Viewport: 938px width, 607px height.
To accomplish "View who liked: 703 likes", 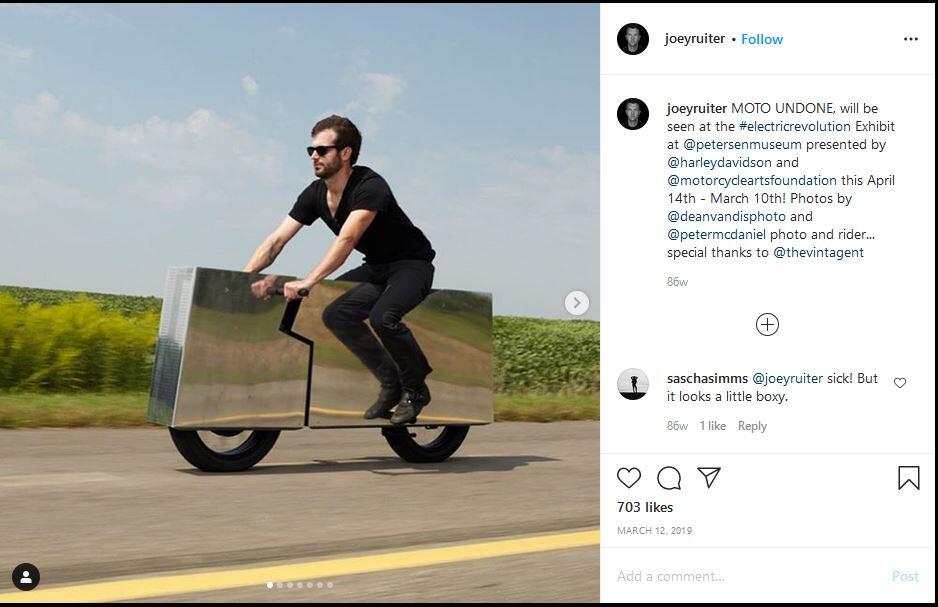I will 645,507.
